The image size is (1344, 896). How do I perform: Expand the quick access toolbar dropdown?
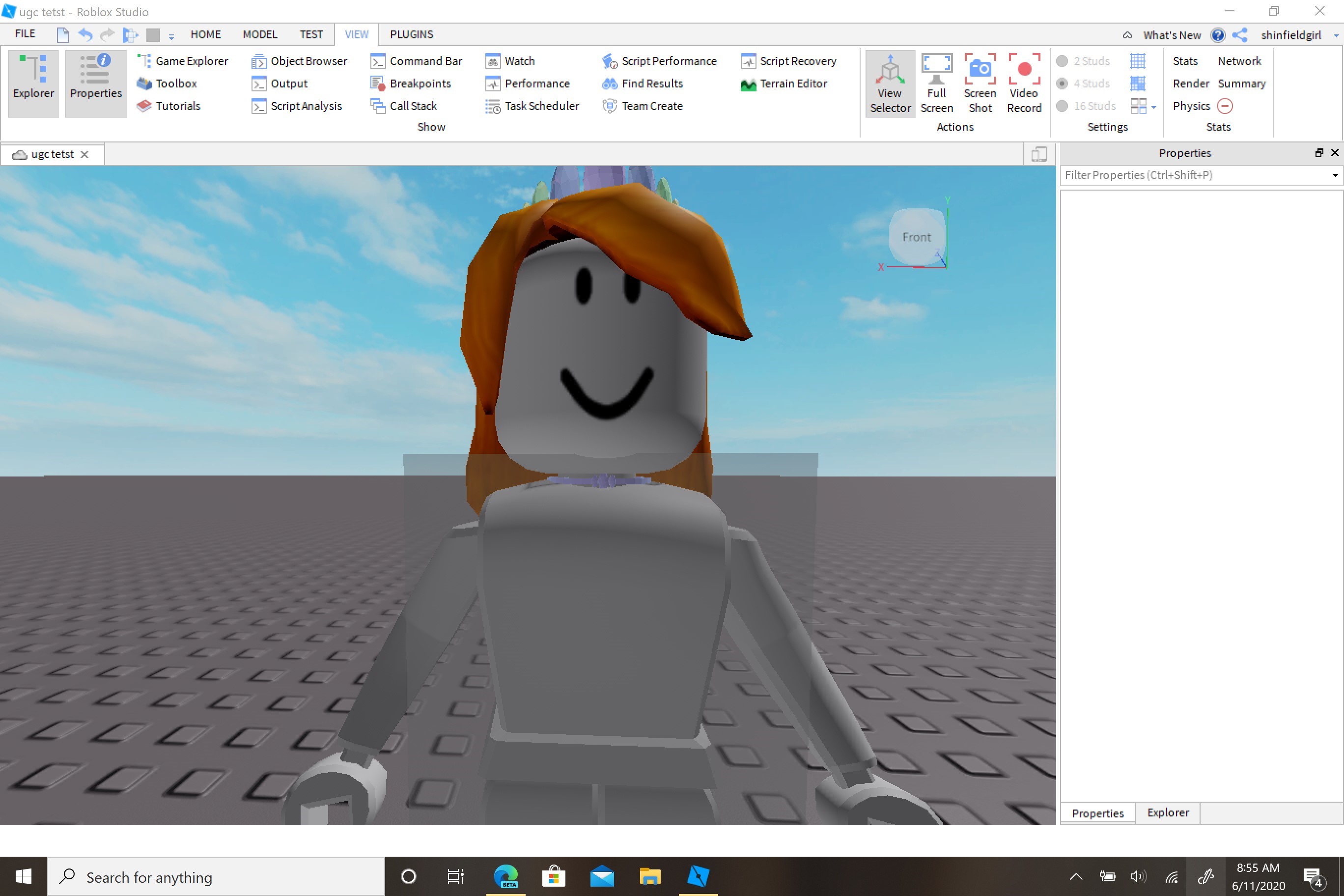coord(171,36)
